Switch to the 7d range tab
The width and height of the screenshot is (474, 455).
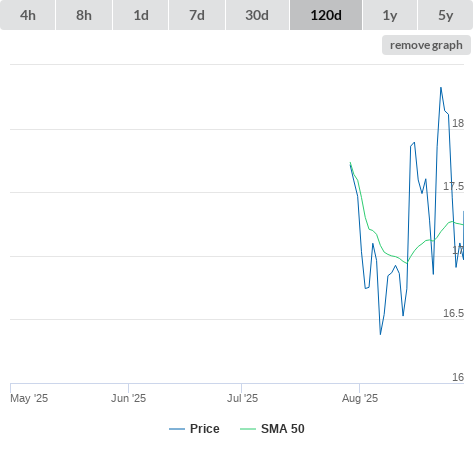(197, 15)
